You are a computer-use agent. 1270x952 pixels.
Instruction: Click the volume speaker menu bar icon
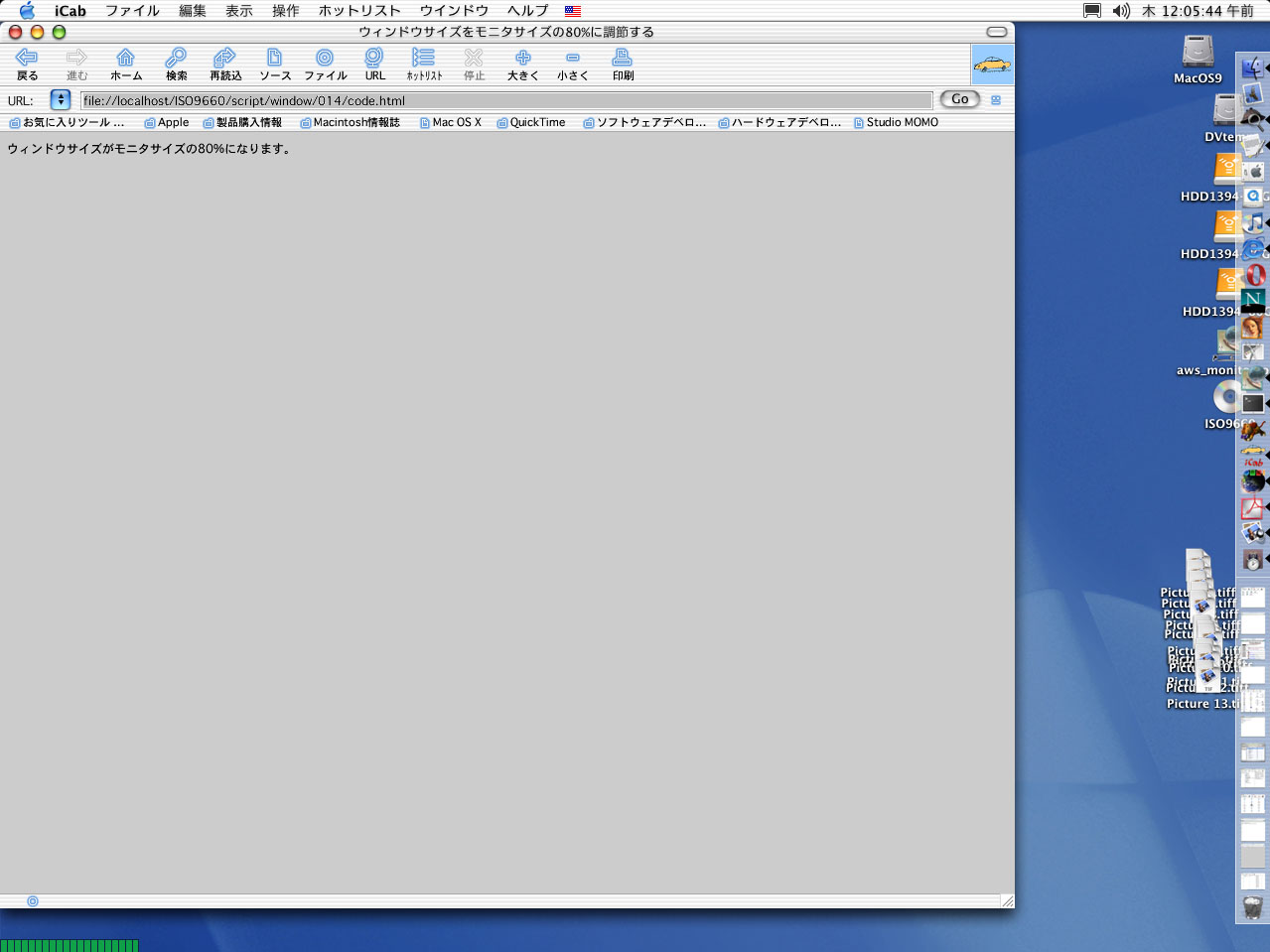pos(1121,11)
